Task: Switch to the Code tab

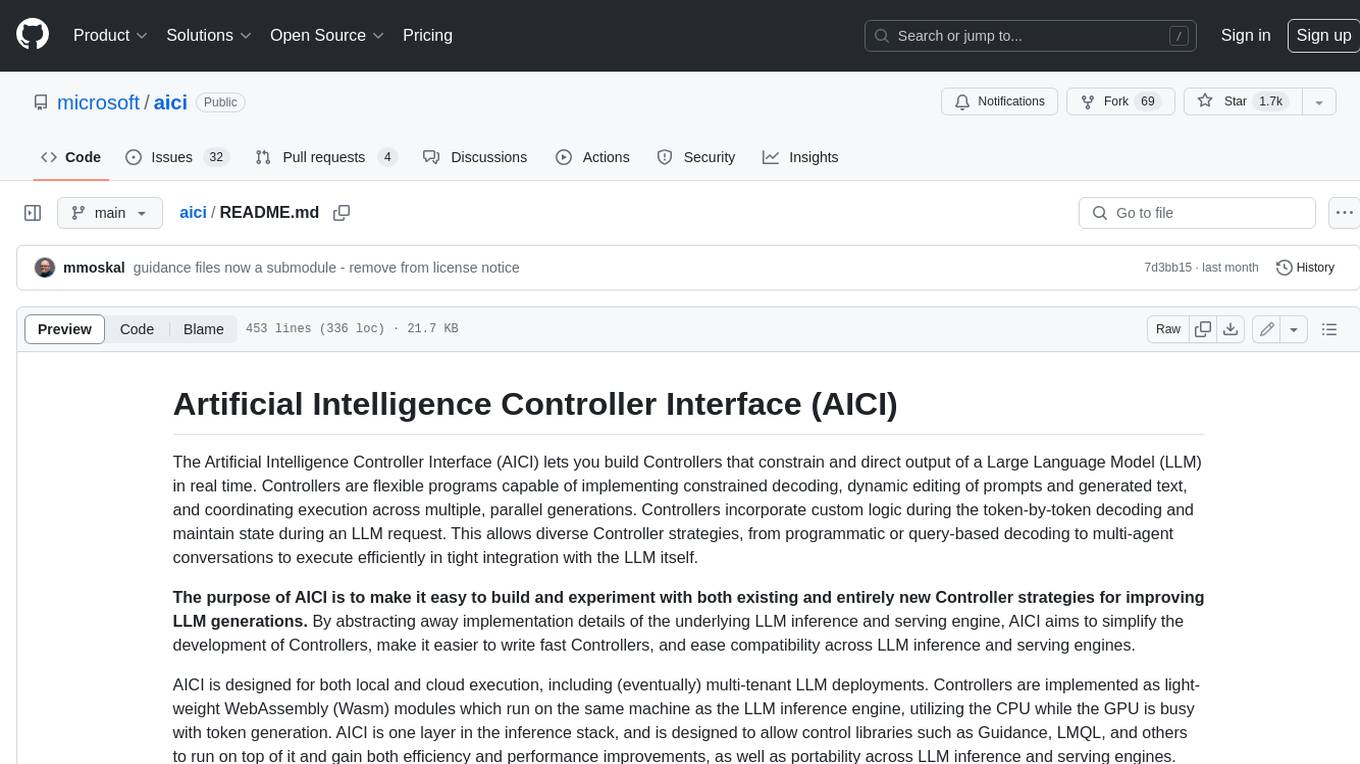Action: pyautogui.click(x=70, y=157)
